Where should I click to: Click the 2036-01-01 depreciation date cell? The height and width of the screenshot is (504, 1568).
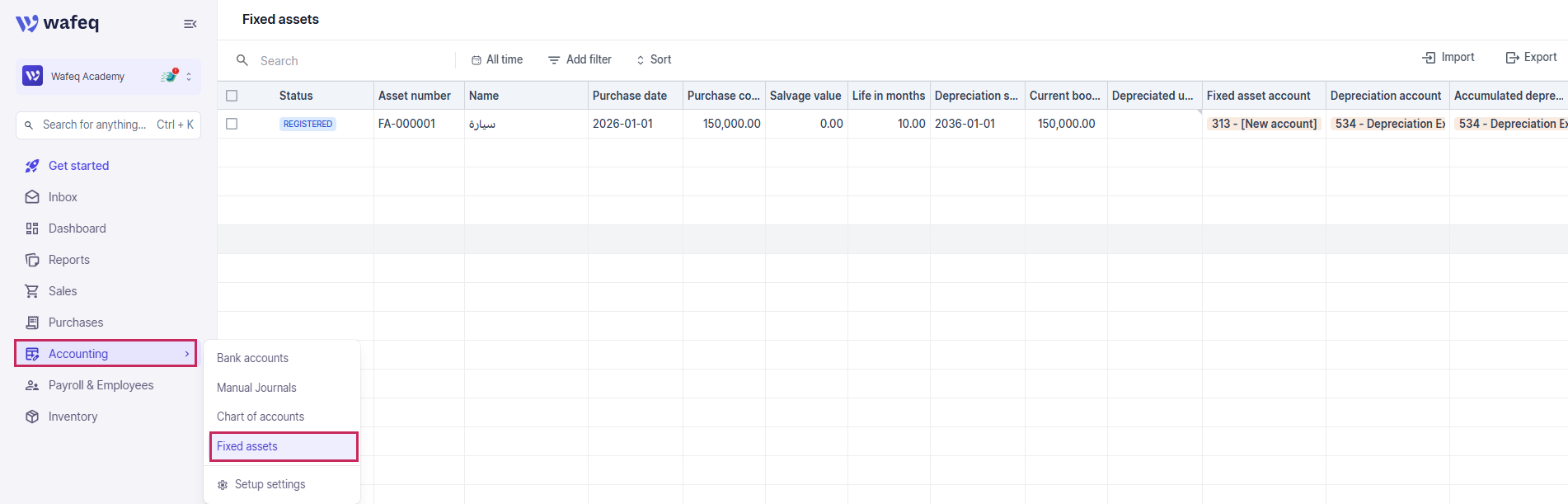(978, 124)
